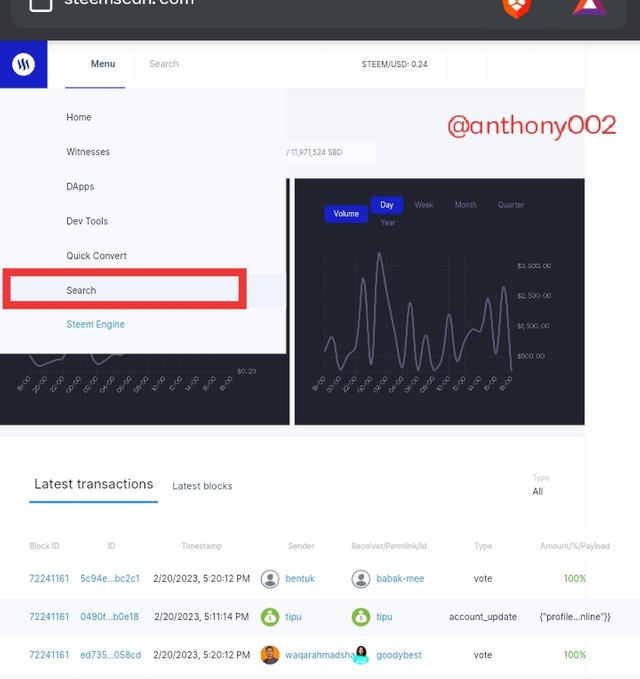
Task: Open transaction ID ed735...058cd
Action: [x=110, y=655]
